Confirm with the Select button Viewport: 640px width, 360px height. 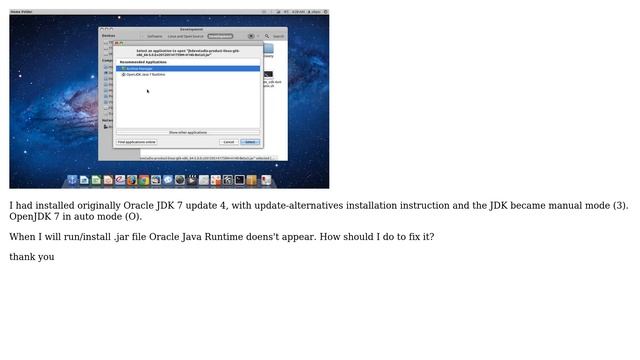tap(250, 142)
